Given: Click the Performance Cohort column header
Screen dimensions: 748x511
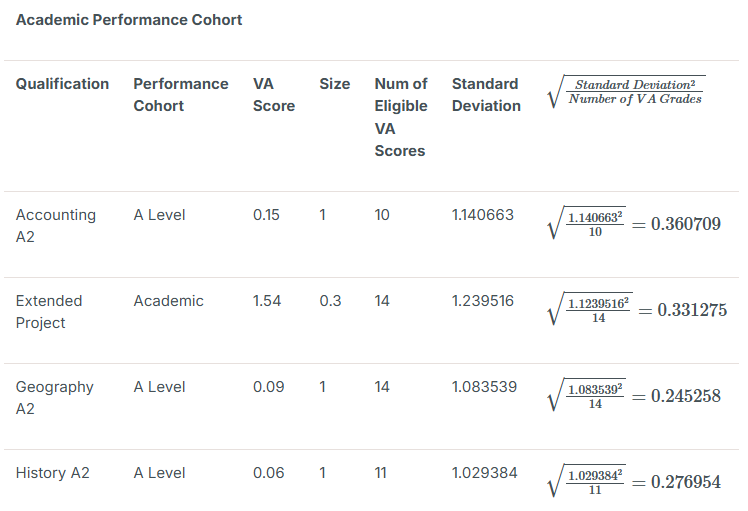Looking at the screenshot, I should 180,95.
